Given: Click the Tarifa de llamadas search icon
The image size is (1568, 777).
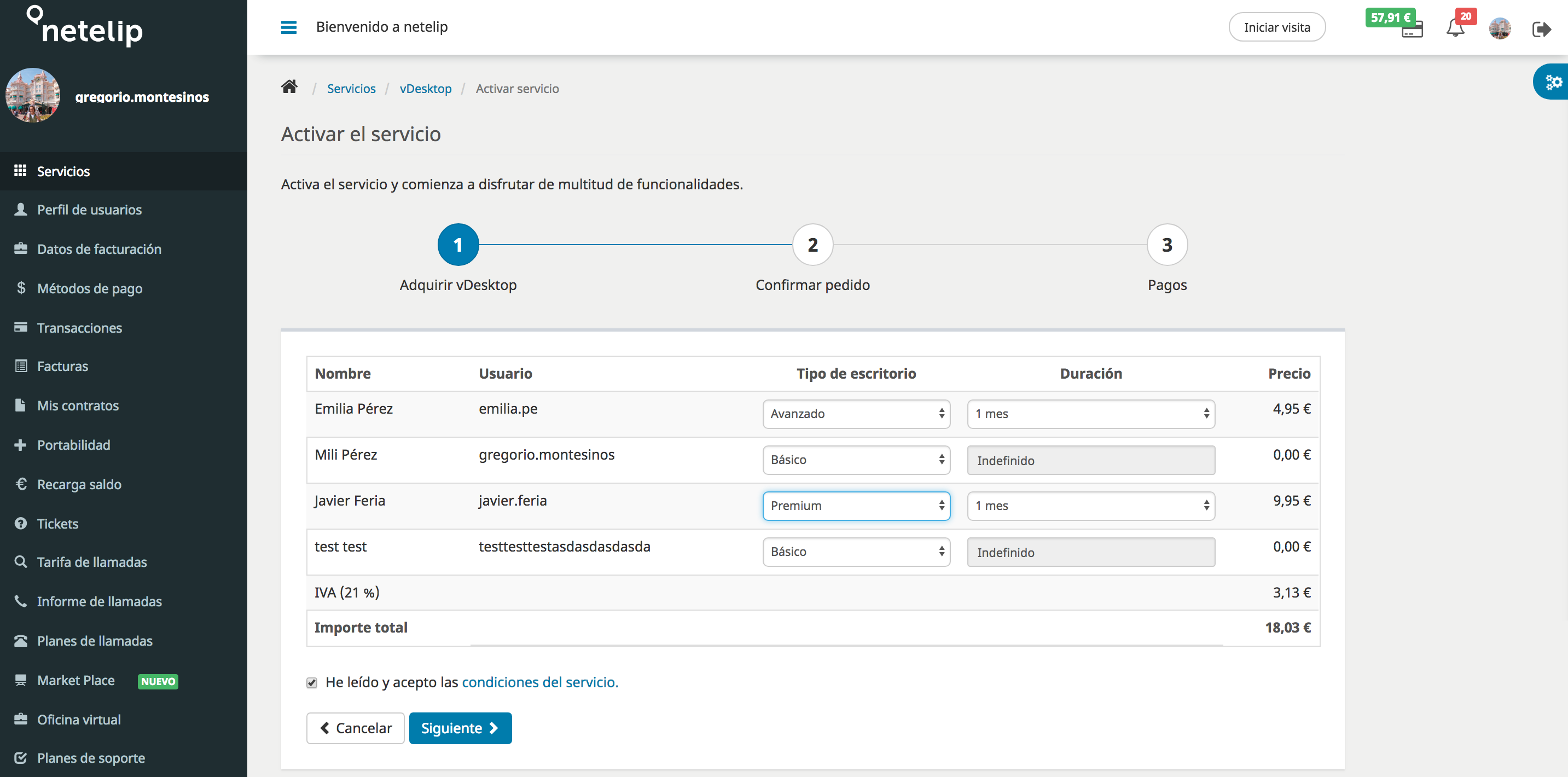Looking at the screenshot, I should click(x=21, y=561).
